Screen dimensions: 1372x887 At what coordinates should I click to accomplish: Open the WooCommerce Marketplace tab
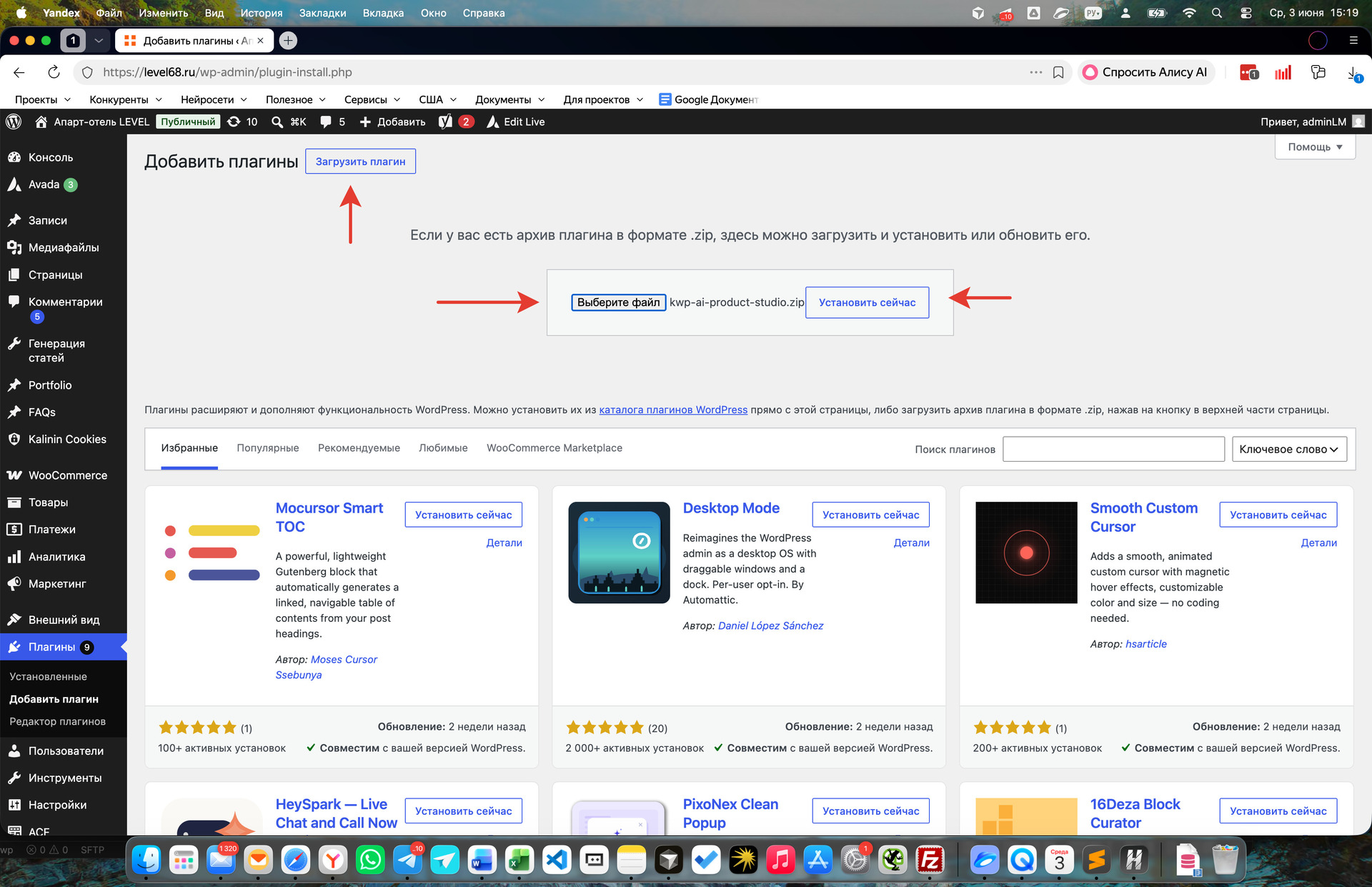click(555, 448)
